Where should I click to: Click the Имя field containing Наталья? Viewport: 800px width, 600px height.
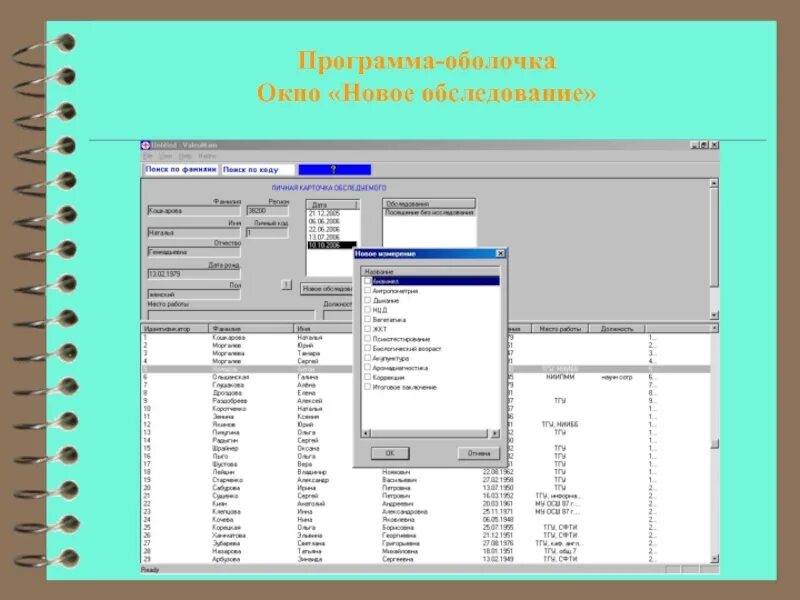(194, 233)
